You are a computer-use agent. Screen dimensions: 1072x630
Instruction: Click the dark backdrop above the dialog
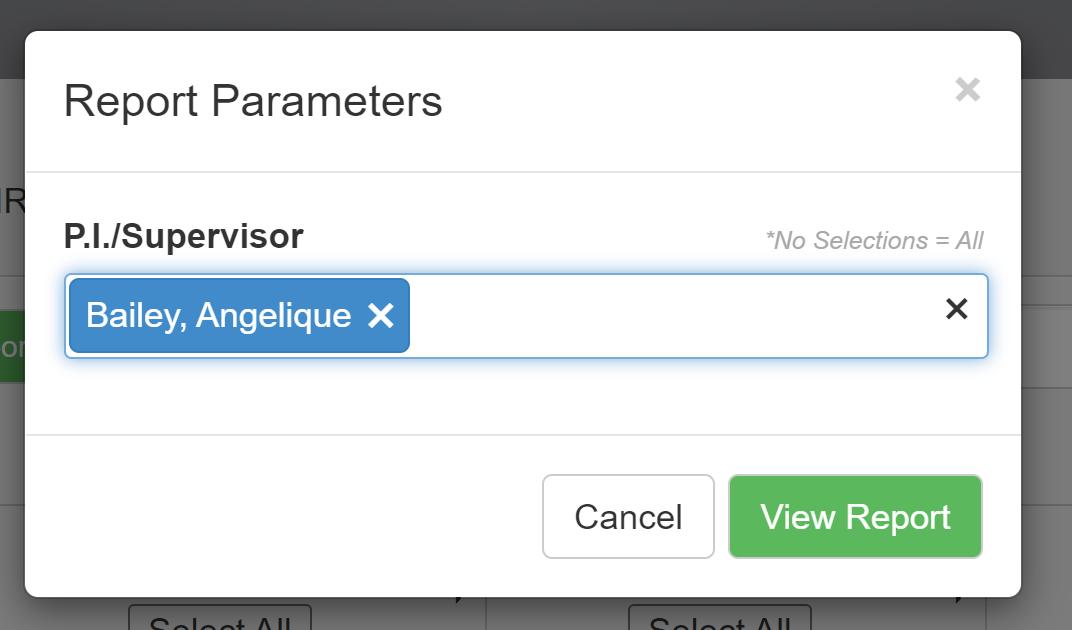coord(536,14)
